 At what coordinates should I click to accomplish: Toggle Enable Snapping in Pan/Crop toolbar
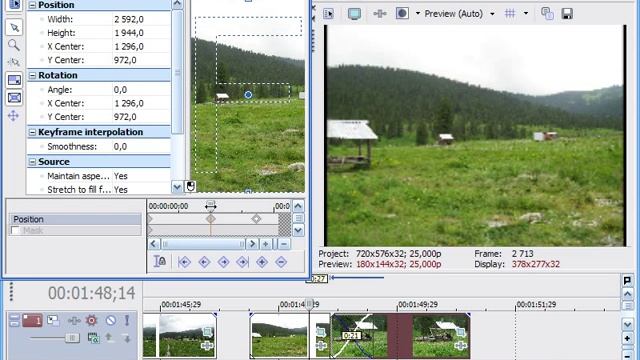tap(14, 62)
